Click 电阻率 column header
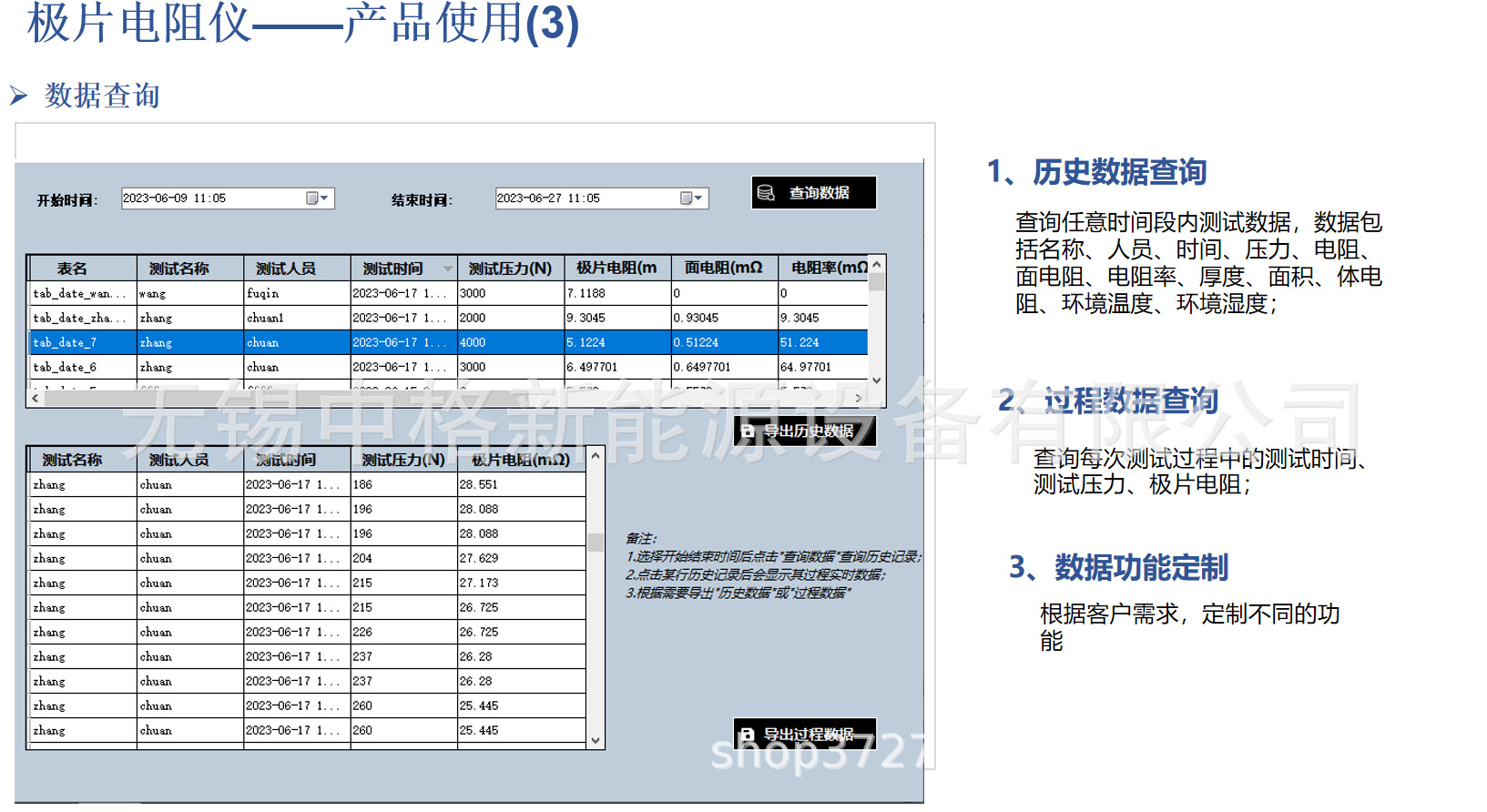 [823, 269]
